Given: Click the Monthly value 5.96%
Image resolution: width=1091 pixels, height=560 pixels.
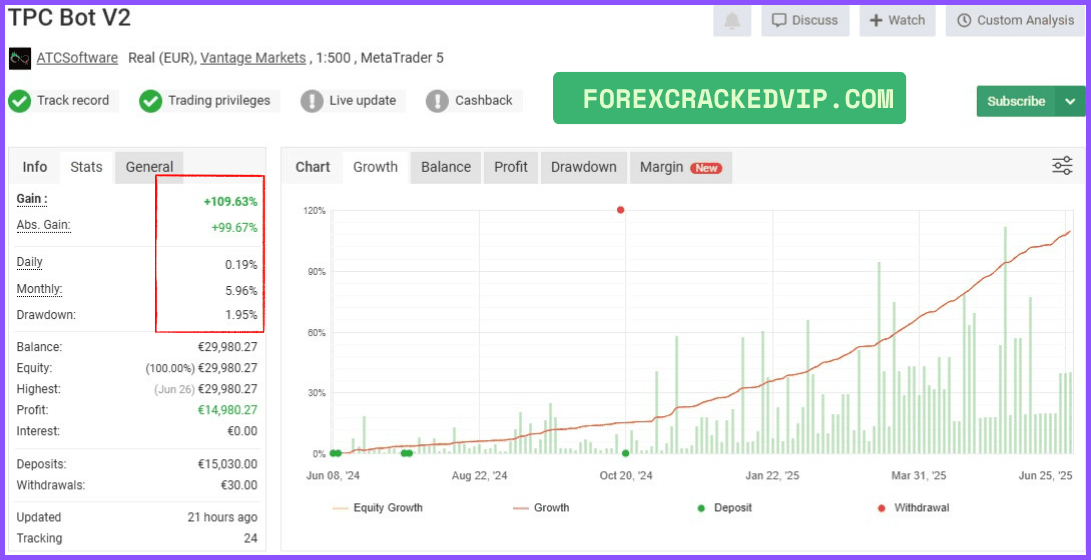Looking at the screenshot, I should (241, 291).
